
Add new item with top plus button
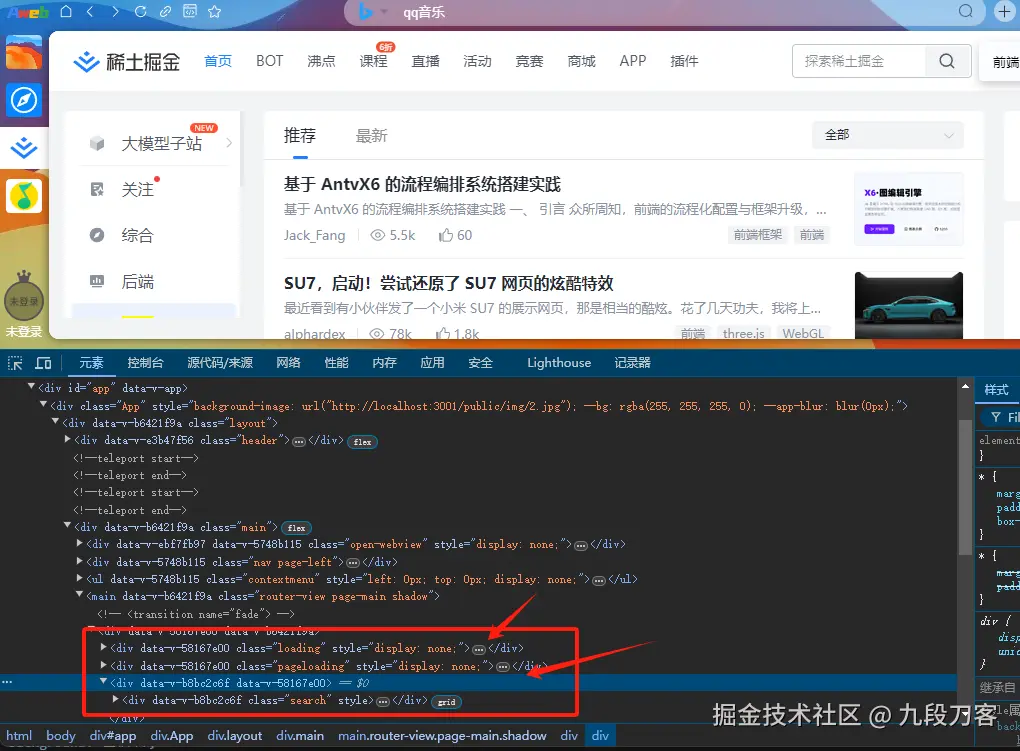point(1004,12)
